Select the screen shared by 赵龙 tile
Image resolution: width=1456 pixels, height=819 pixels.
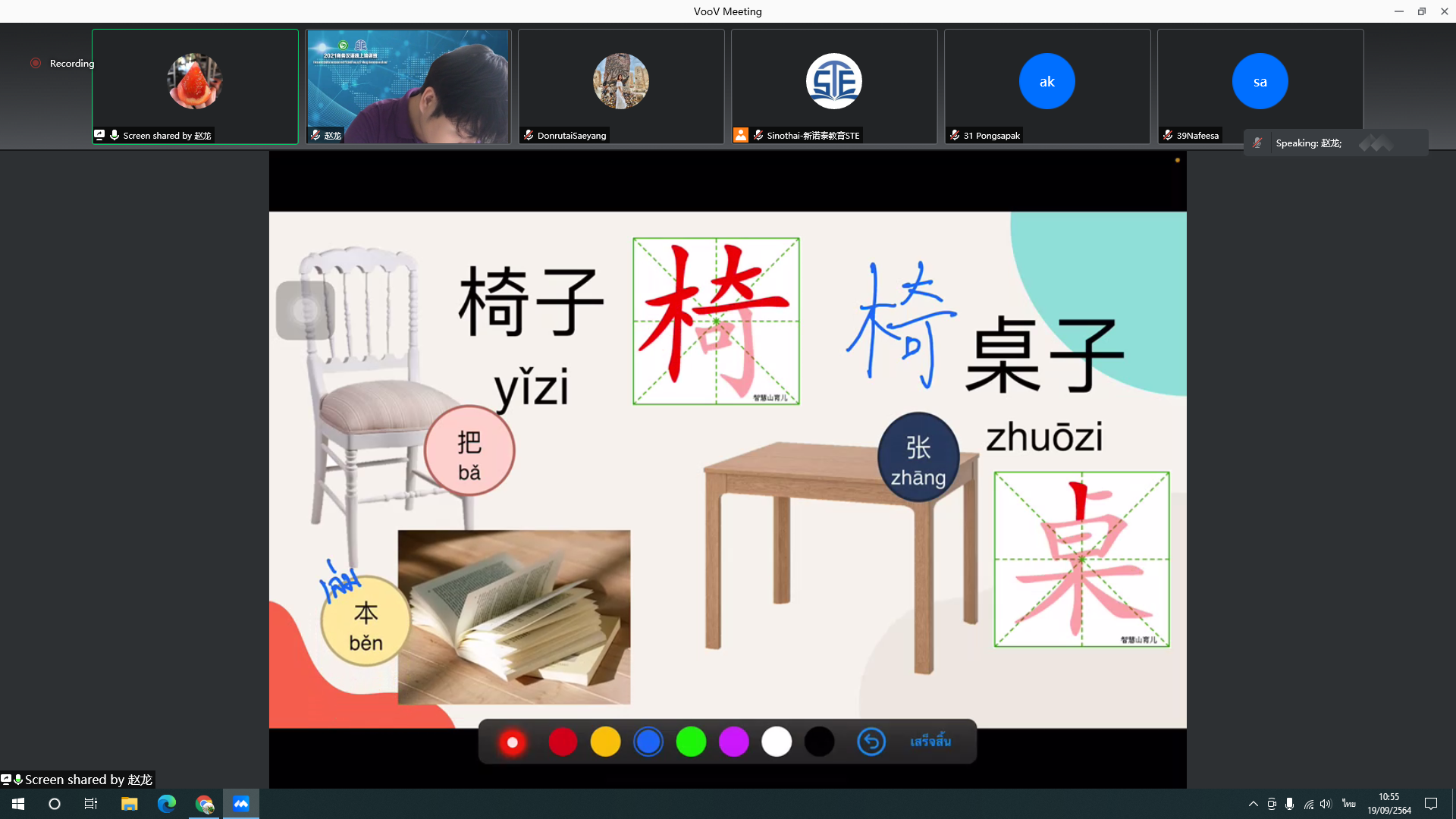(195, 86)
